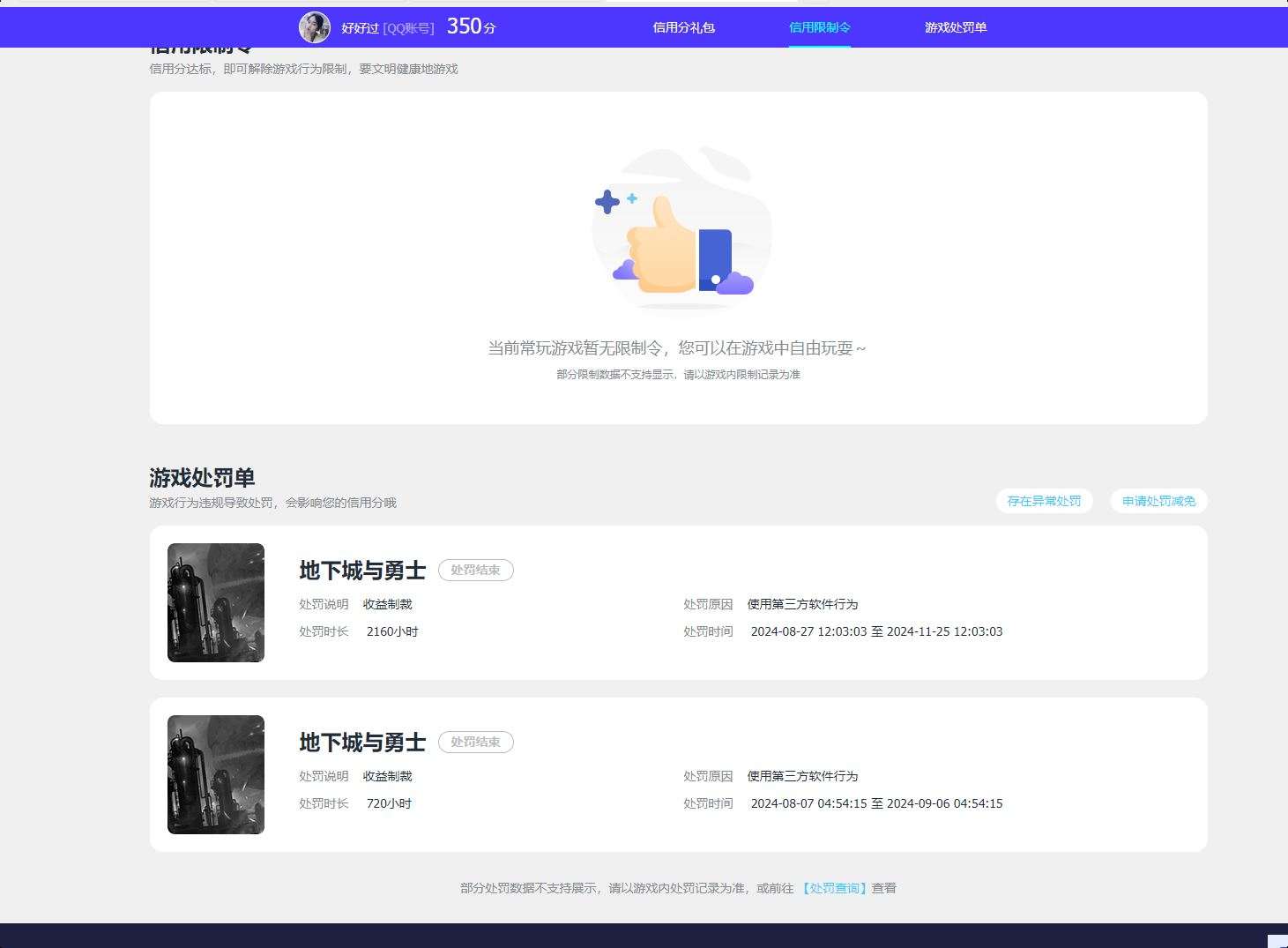
Task: Click the second 地下城与勇士 title
Action: tap(362, 743)
